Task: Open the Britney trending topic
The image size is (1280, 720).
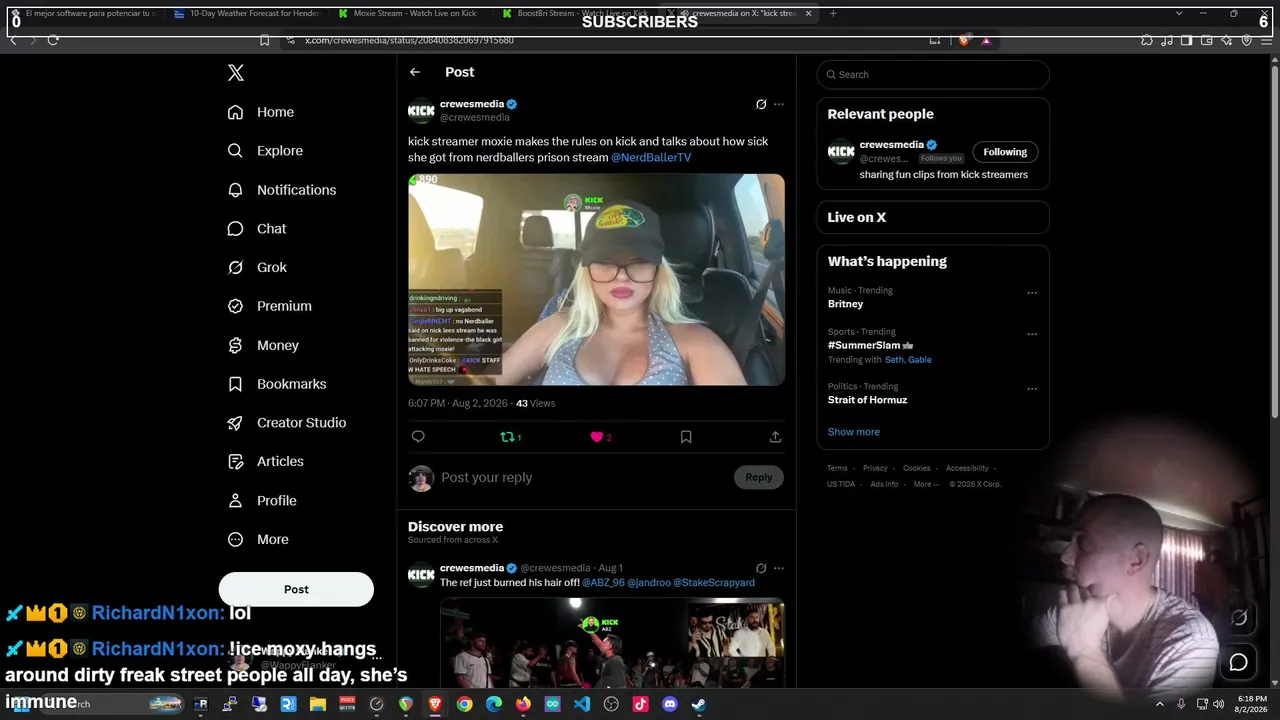Action: [846, 304]
